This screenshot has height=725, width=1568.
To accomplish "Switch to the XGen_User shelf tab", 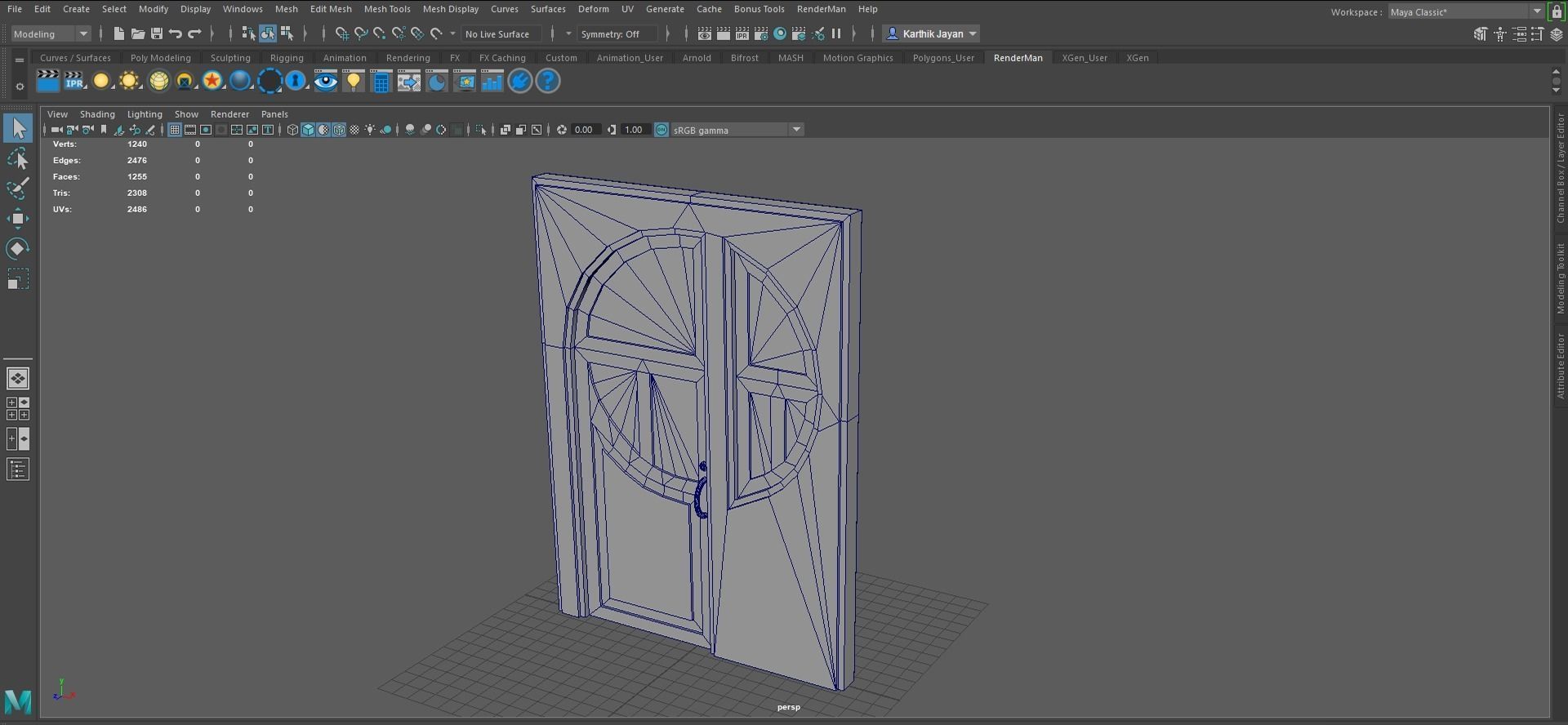I will pyautogui.click(x=1085, y=58).
